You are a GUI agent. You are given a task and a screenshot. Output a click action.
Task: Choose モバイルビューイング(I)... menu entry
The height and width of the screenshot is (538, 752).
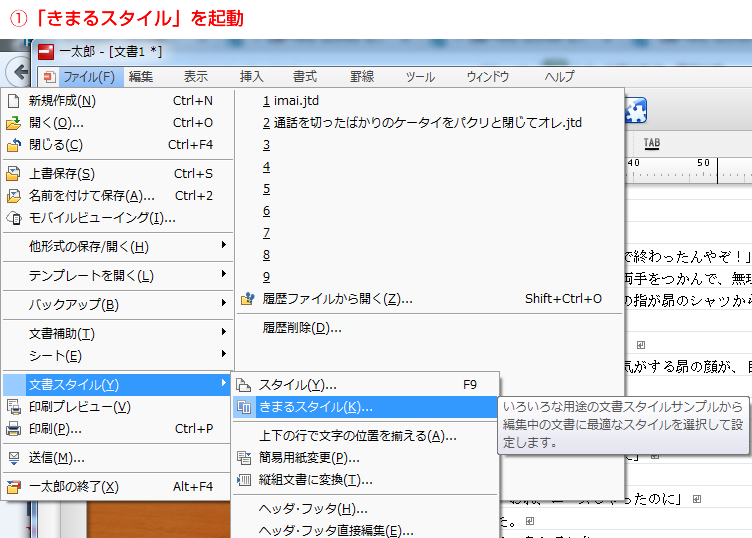click(118, 218)
